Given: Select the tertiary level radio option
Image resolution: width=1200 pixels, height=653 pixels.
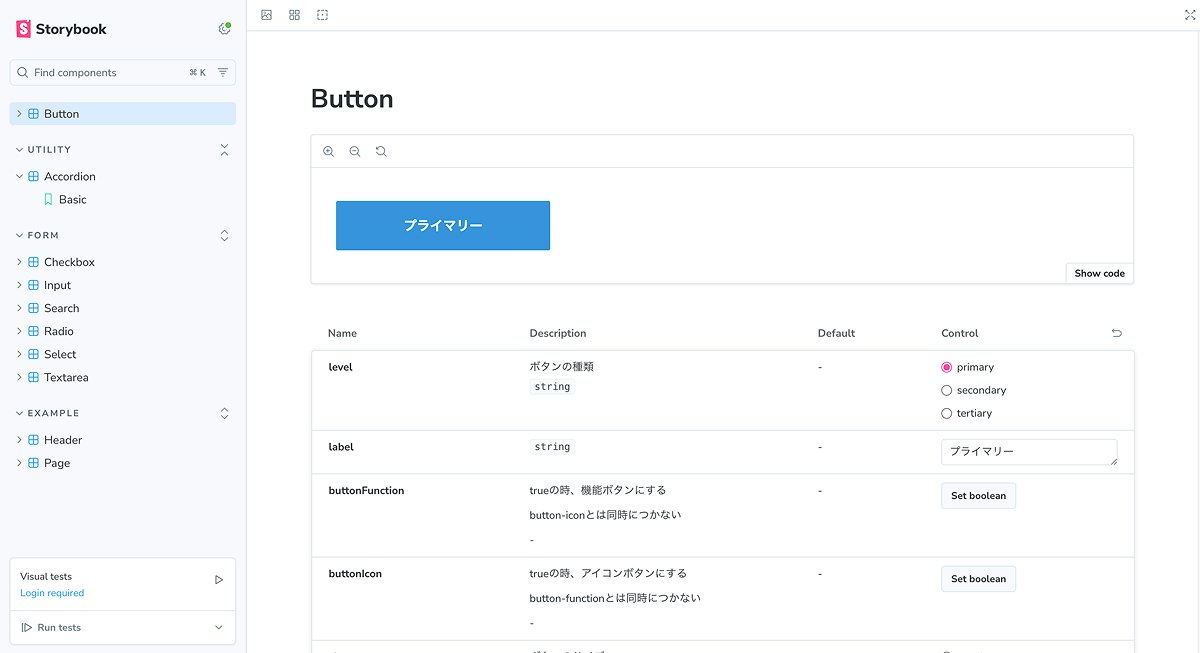Looking at the screenshot, I should 947,413.
